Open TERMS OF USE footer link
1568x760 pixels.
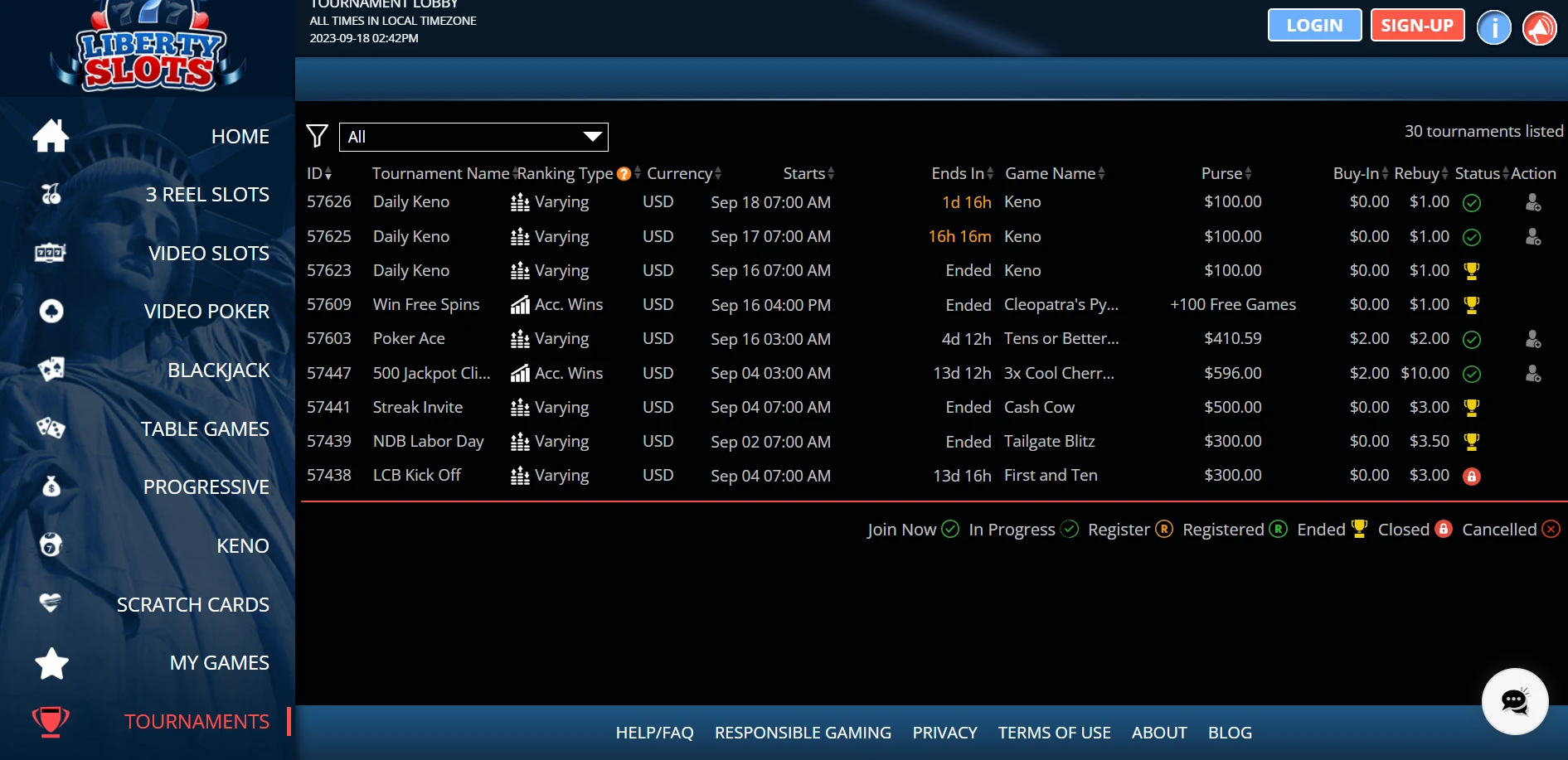pos(1054,733)
